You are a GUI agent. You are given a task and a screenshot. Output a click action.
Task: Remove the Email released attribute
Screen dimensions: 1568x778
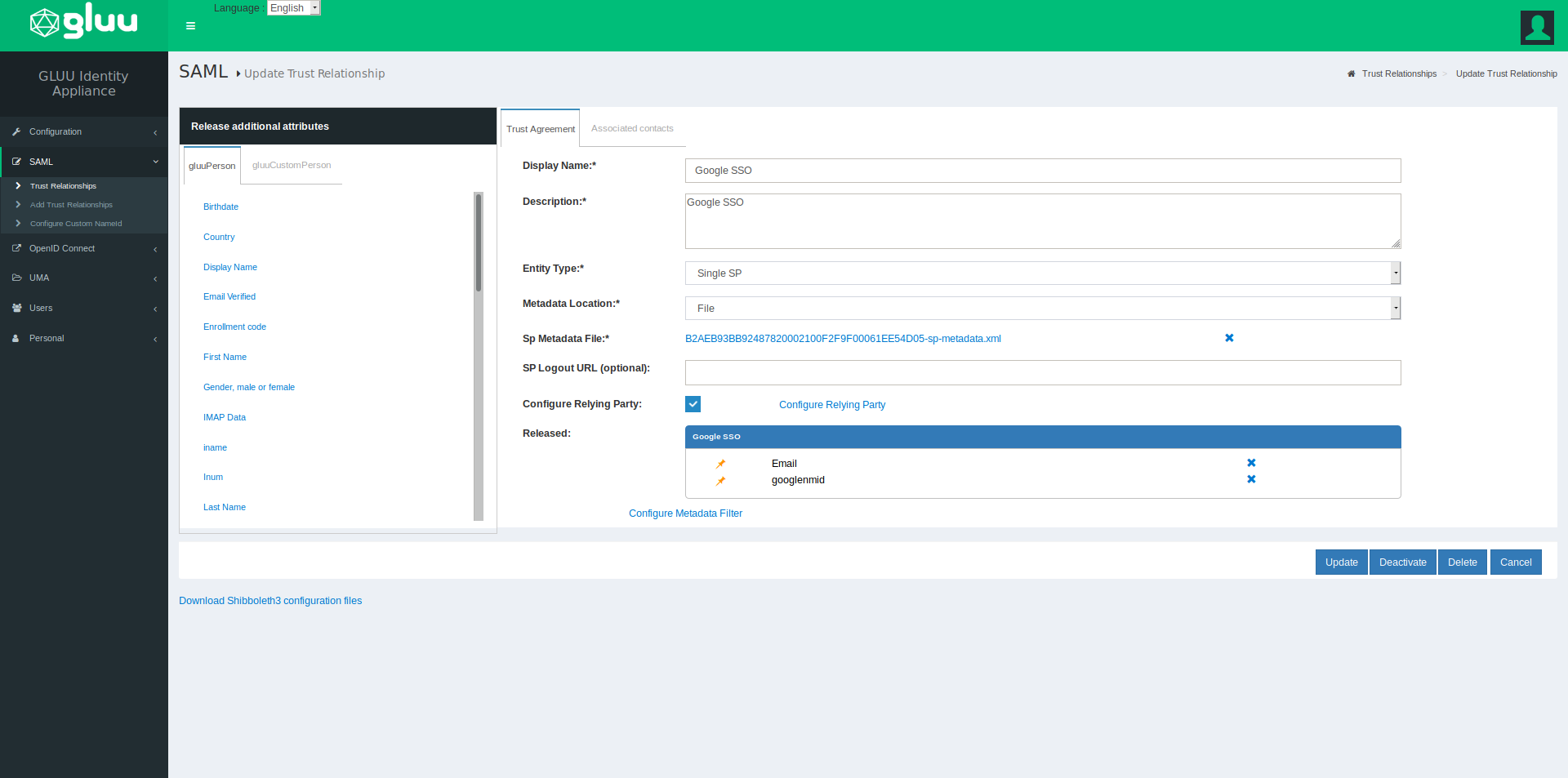click(1251, 463)
